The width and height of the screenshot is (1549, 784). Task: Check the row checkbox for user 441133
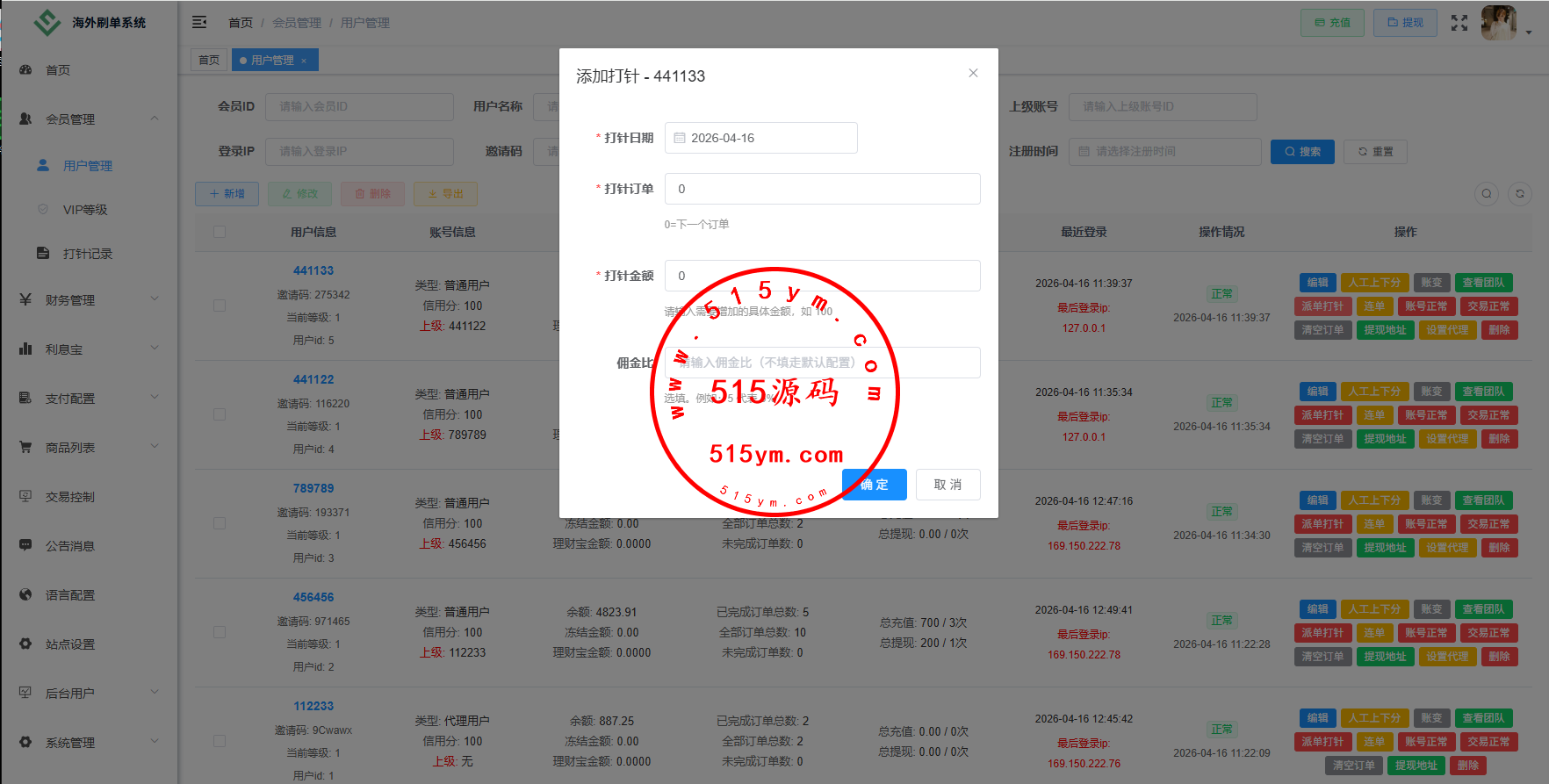point(220,306)
